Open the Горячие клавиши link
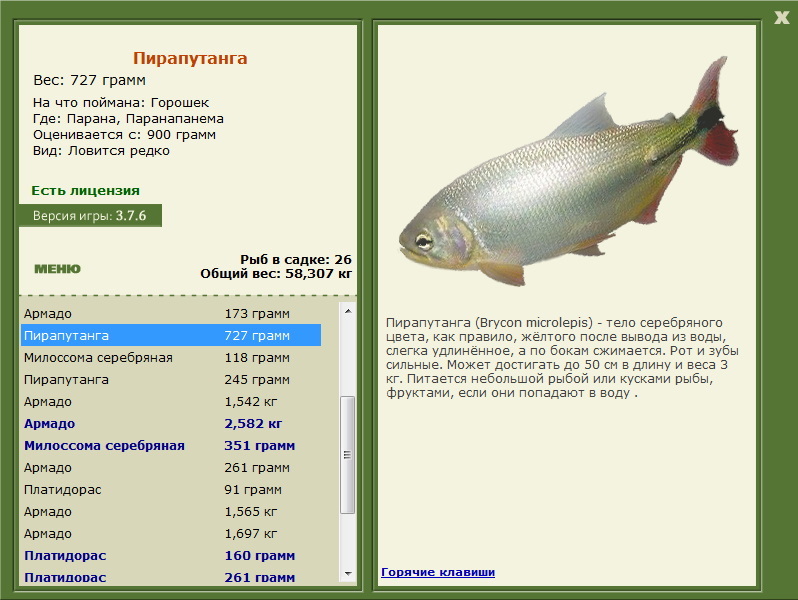The height and width of the screenshot is (600, 798). pos(438,572)
